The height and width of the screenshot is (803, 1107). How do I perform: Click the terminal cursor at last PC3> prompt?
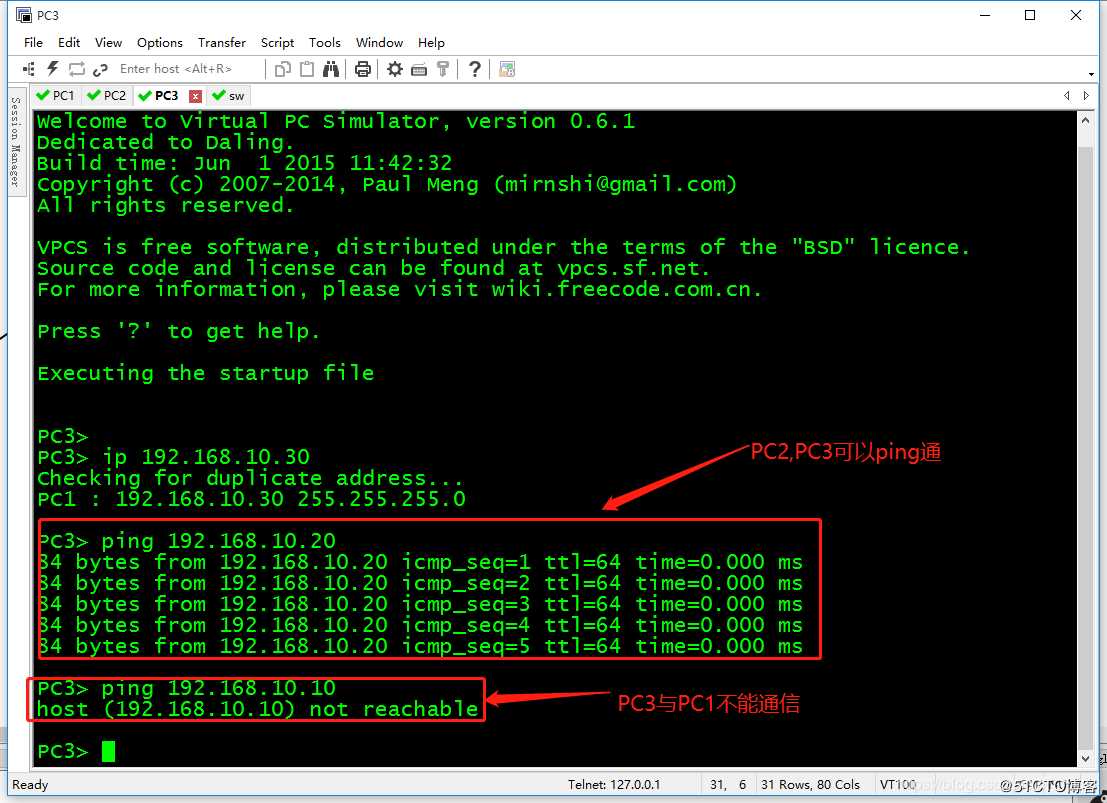[x=108, y=751]
